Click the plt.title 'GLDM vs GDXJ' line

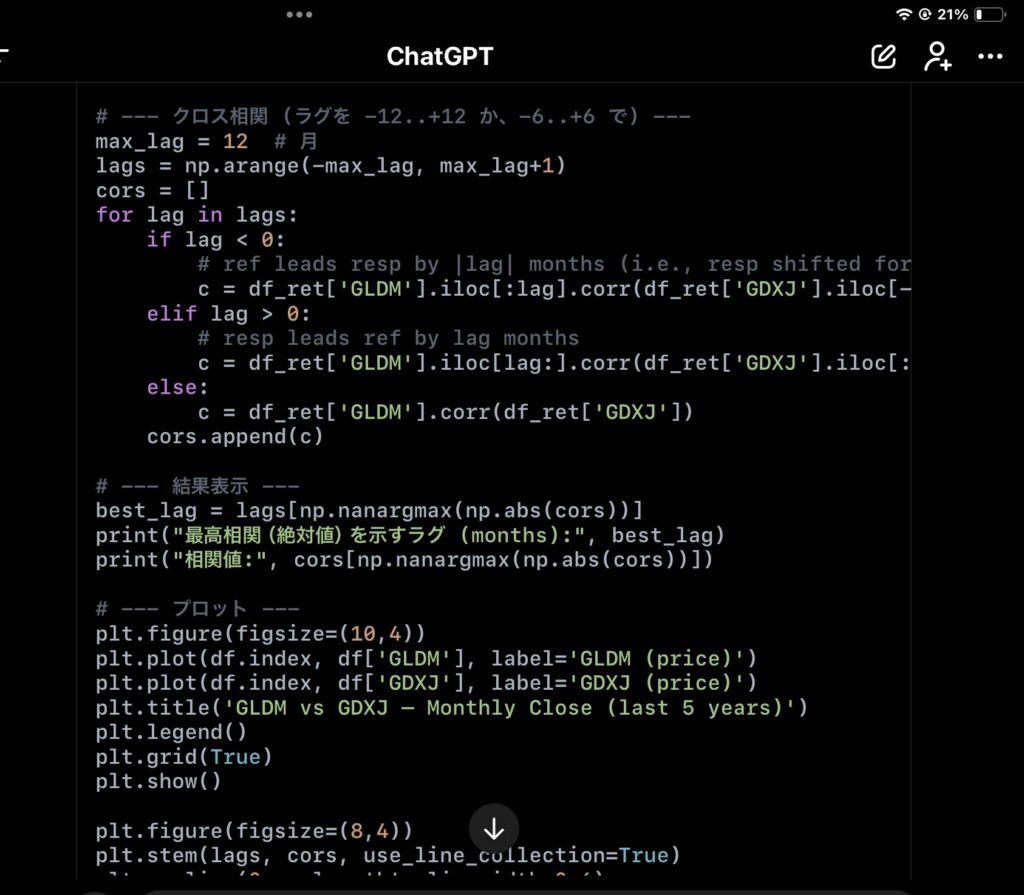451,708
